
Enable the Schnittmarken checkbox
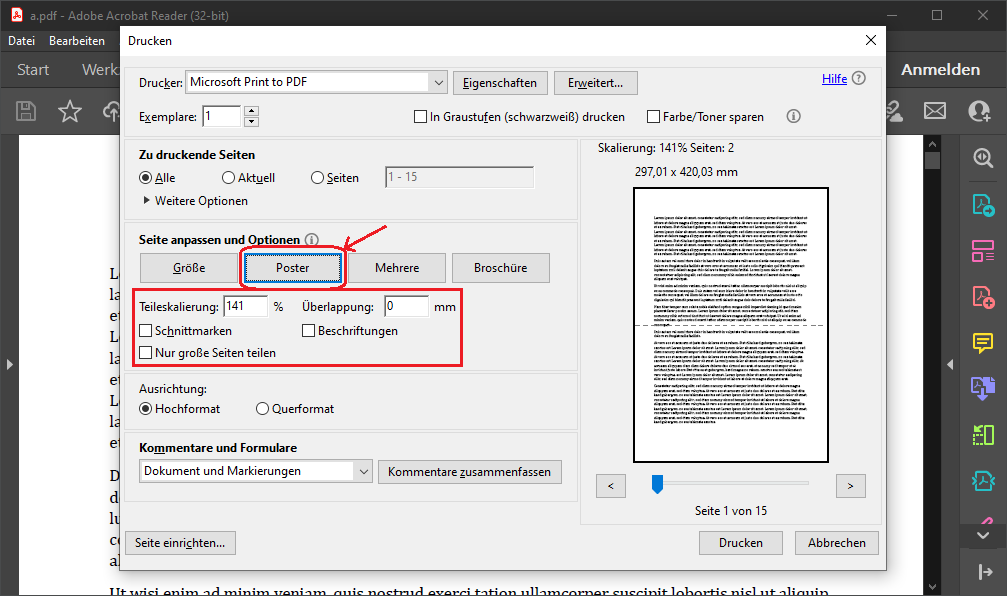point(146,331)
